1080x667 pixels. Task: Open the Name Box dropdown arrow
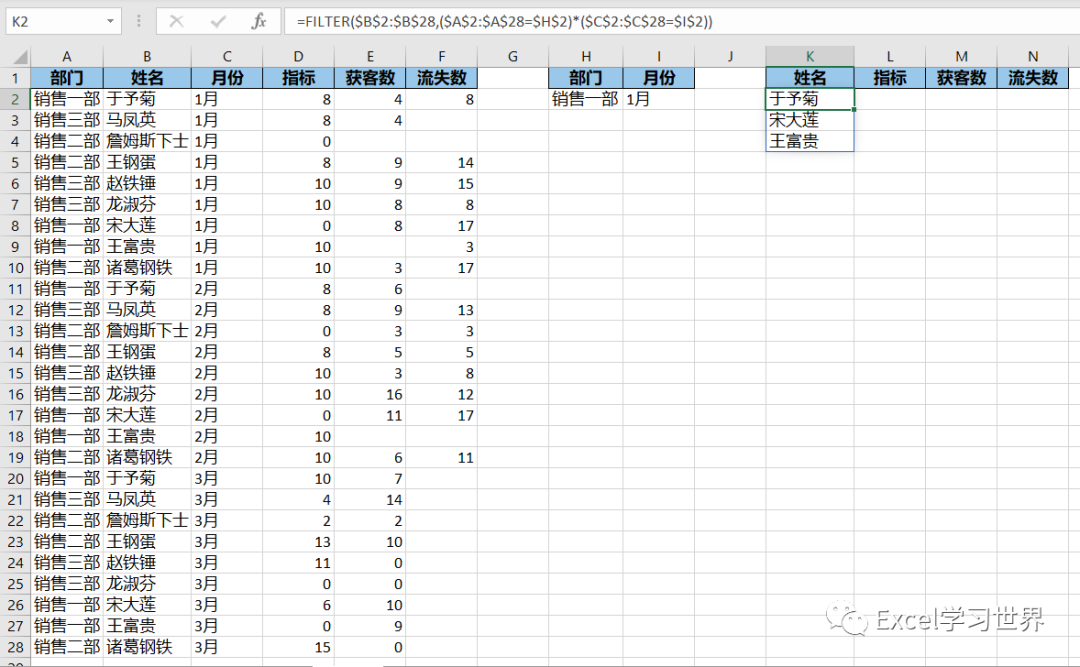[x=110, y=21]
